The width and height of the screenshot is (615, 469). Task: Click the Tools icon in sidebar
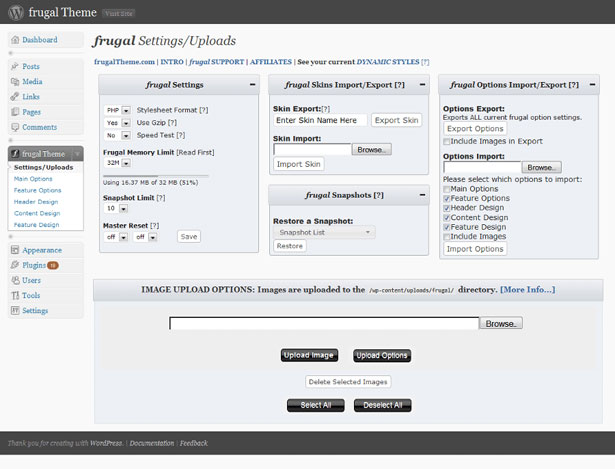pyautogui.click(x=15, y=295)
